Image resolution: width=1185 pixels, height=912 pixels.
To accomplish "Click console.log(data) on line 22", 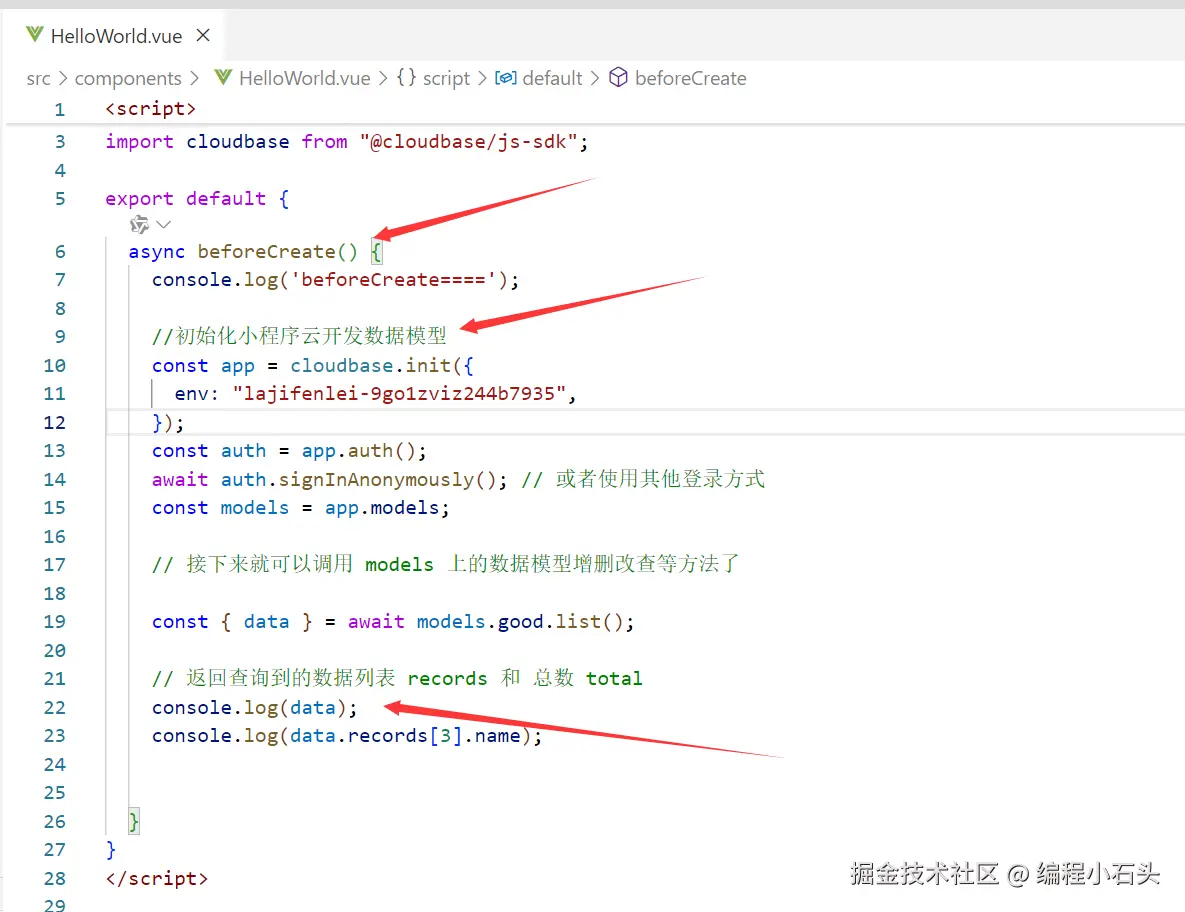I will click(249, 708).
